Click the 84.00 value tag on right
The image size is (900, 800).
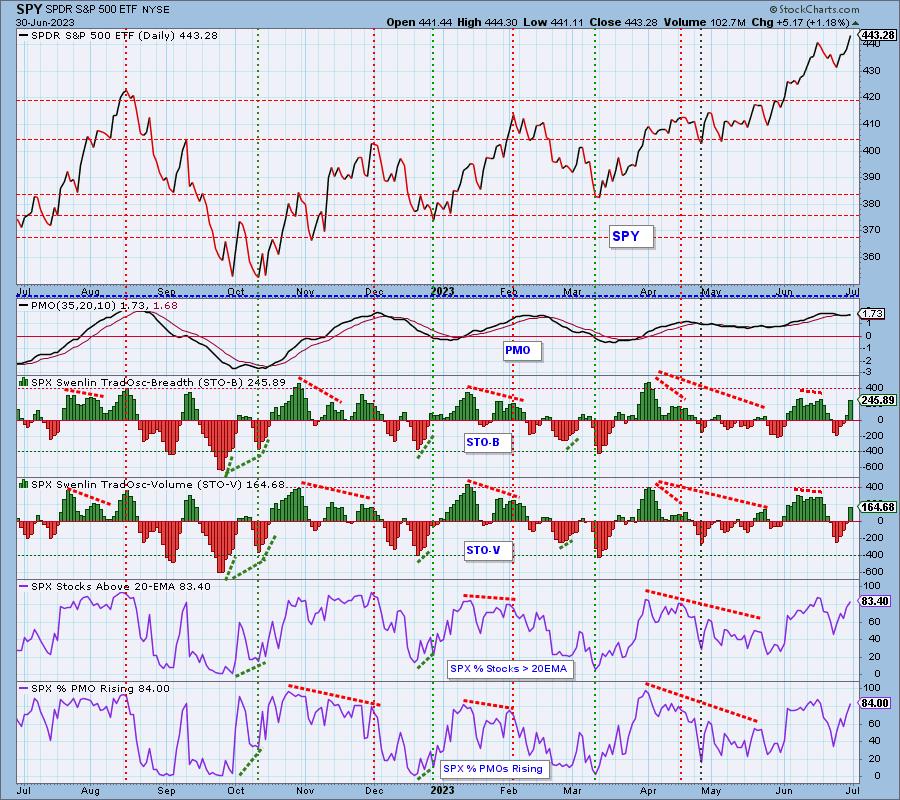[875, 704]
